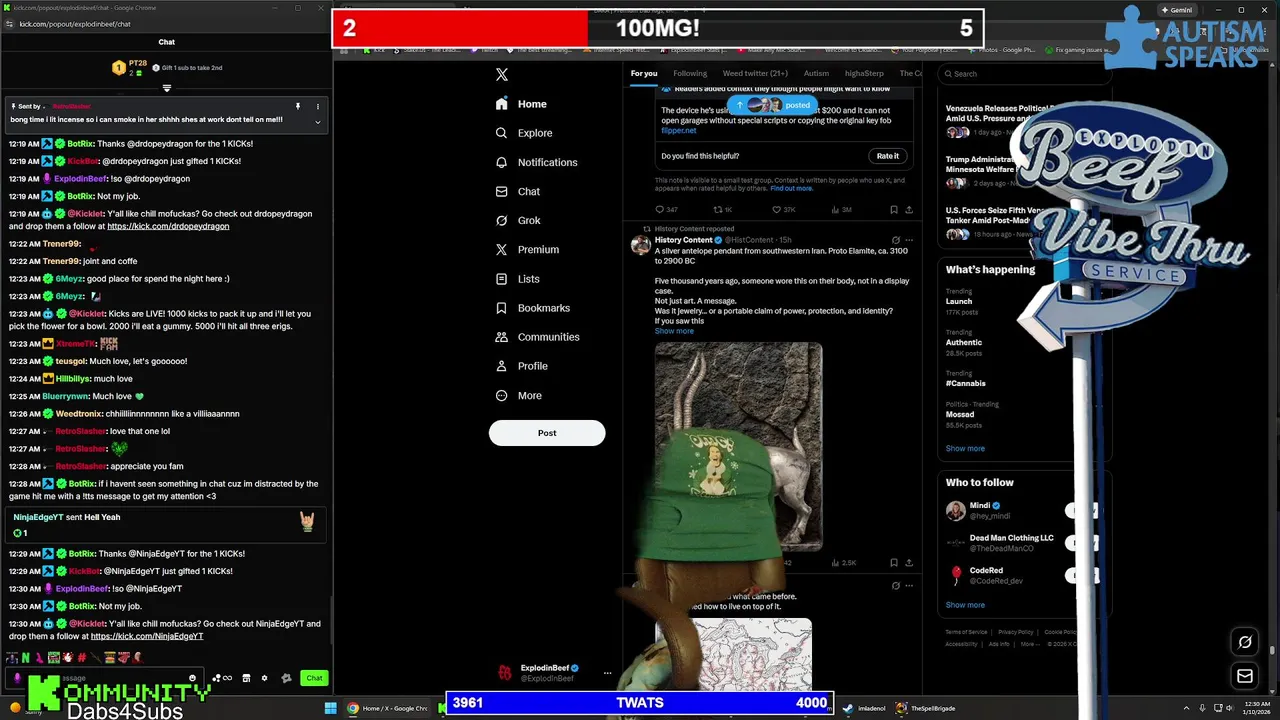Open Grok in the X sidebar

(x=518, y=220)
